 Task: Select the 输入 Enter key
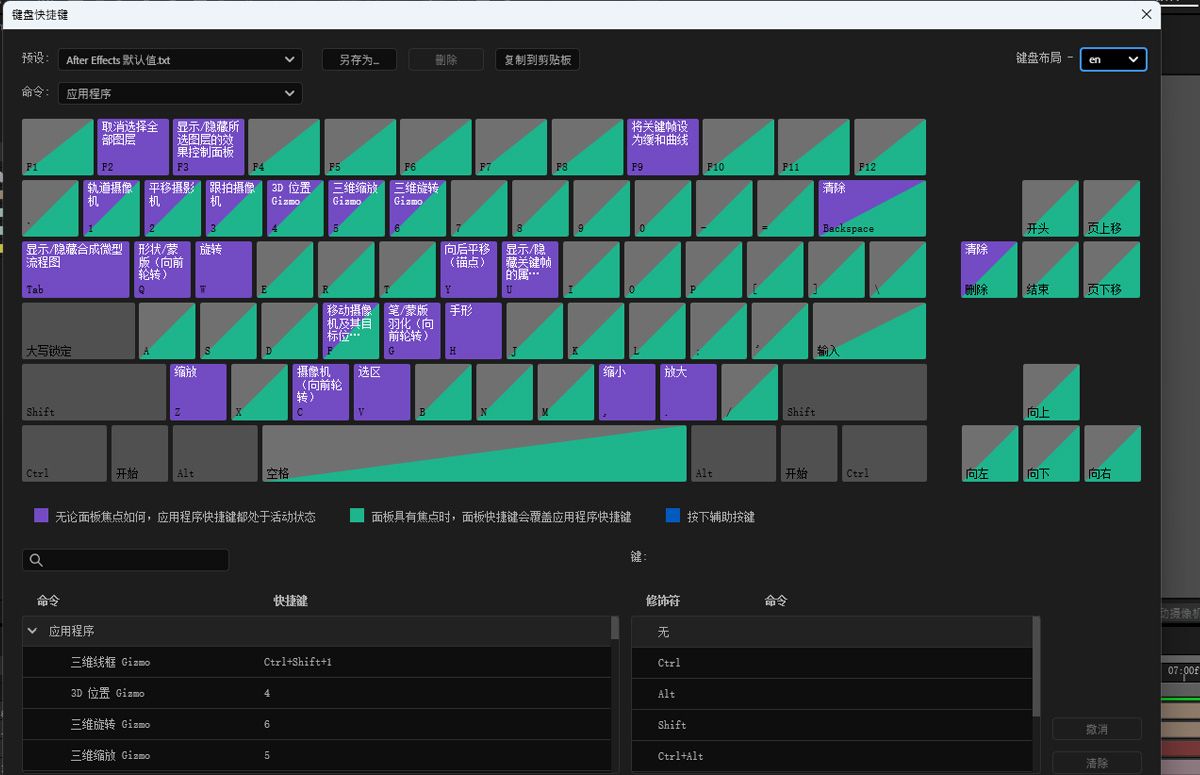click(x=869, y=330)
